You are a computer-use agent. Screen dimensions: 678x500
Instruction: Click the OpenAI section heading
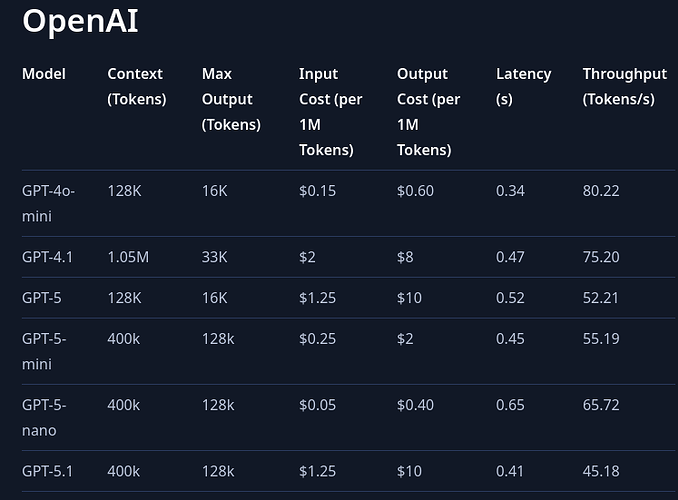[80, 21]
